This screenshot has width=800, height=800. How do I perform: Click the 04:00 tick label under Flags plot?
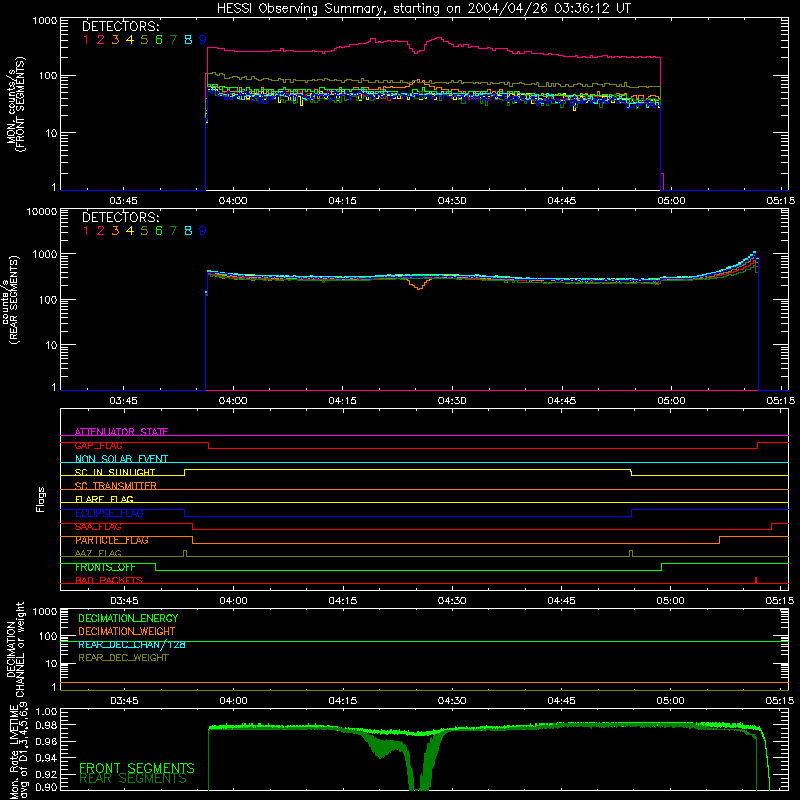click(233, 601)
